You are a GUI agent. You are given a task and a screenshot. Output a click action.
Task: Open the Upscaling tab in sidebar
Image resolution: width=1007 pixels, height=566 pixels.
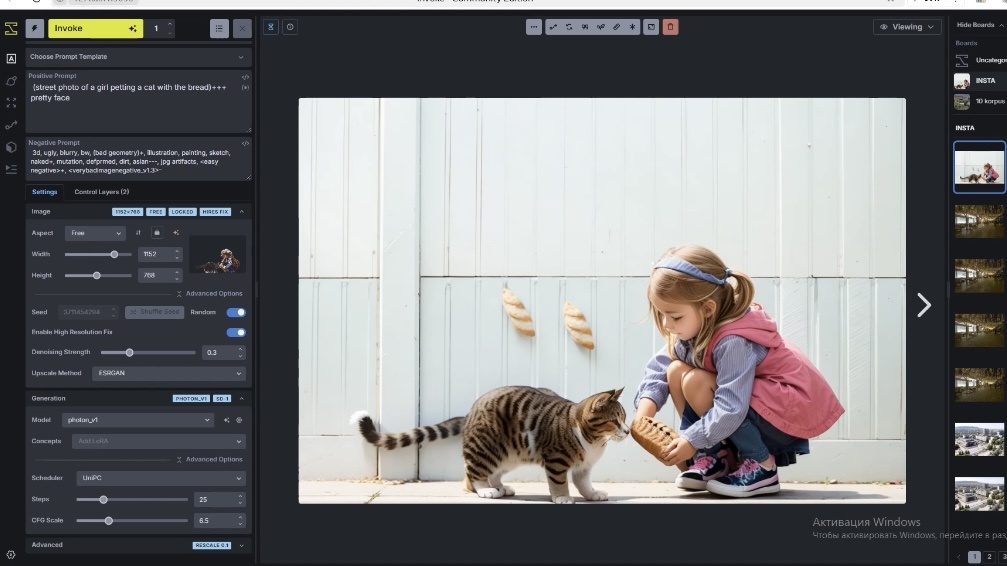11,103
